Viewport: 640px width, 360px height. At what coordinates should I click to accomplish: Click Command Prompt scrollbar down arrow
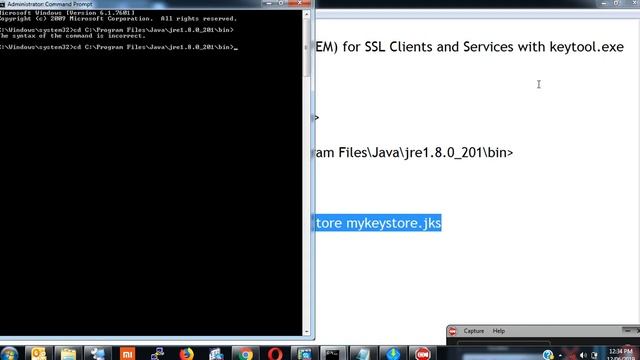[307, 331]
